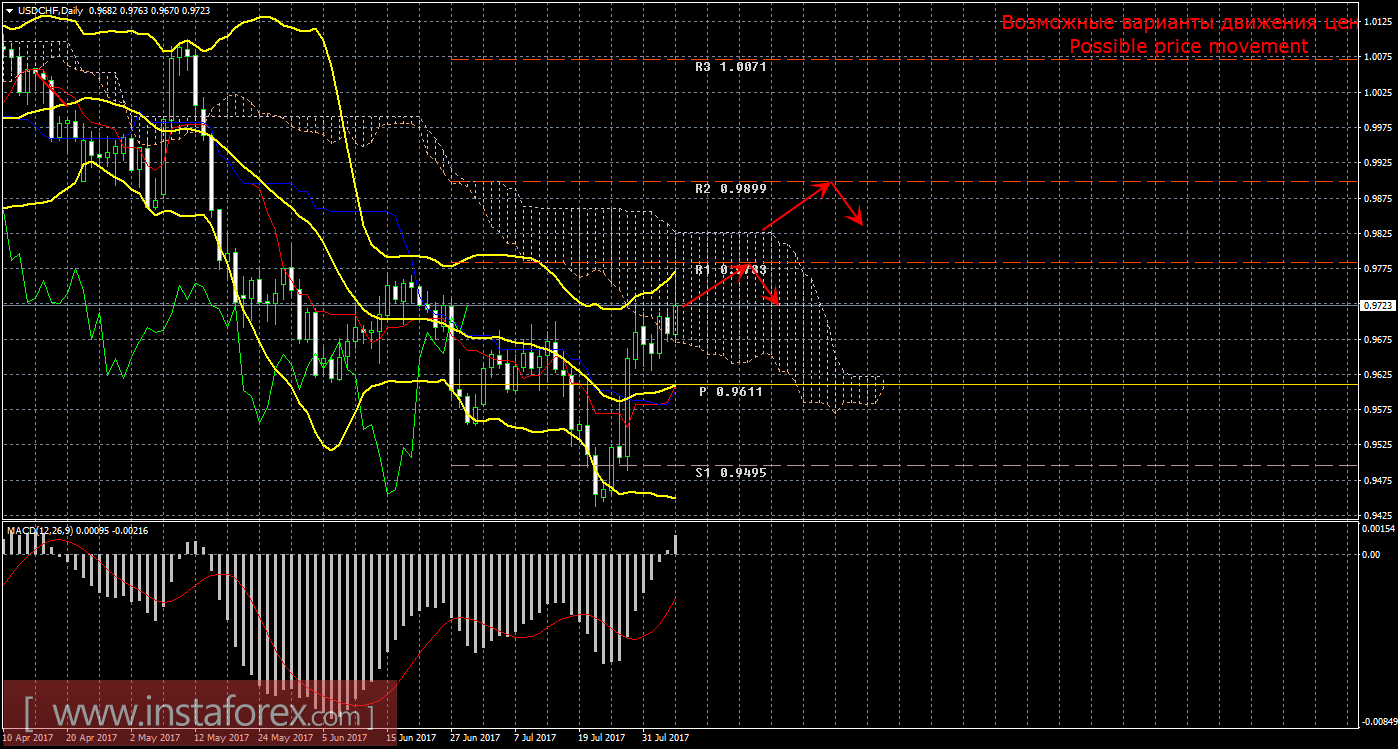Click the 20 Apr 2017 date label
The image size is (1398, 749).
(x=90, y=738)
